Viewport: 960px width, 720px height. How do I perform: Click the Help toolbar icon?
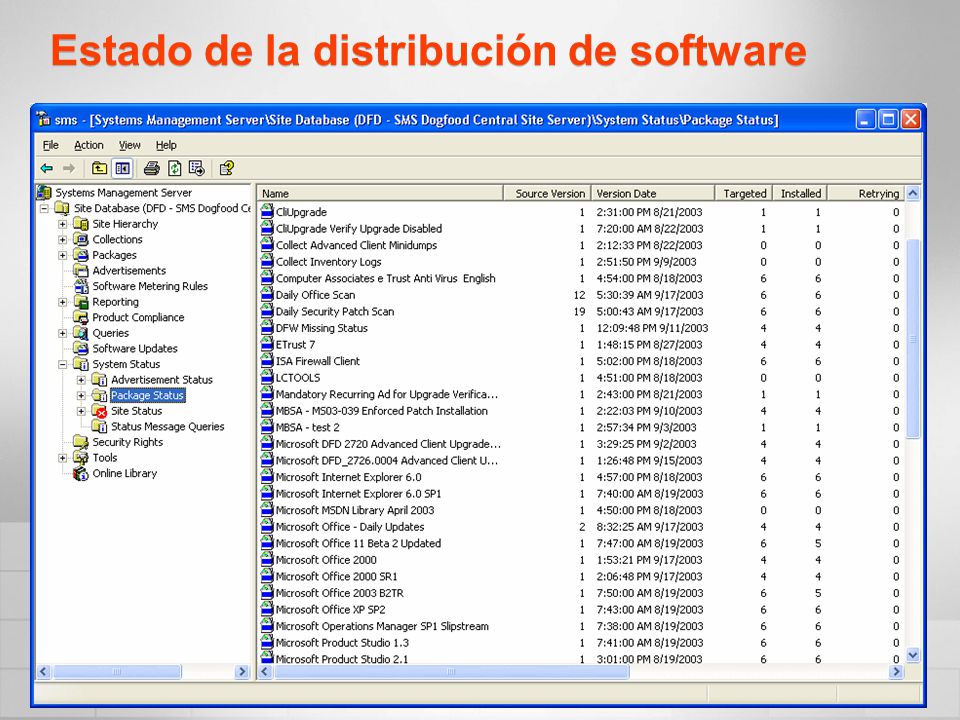[x=227, y=168]
